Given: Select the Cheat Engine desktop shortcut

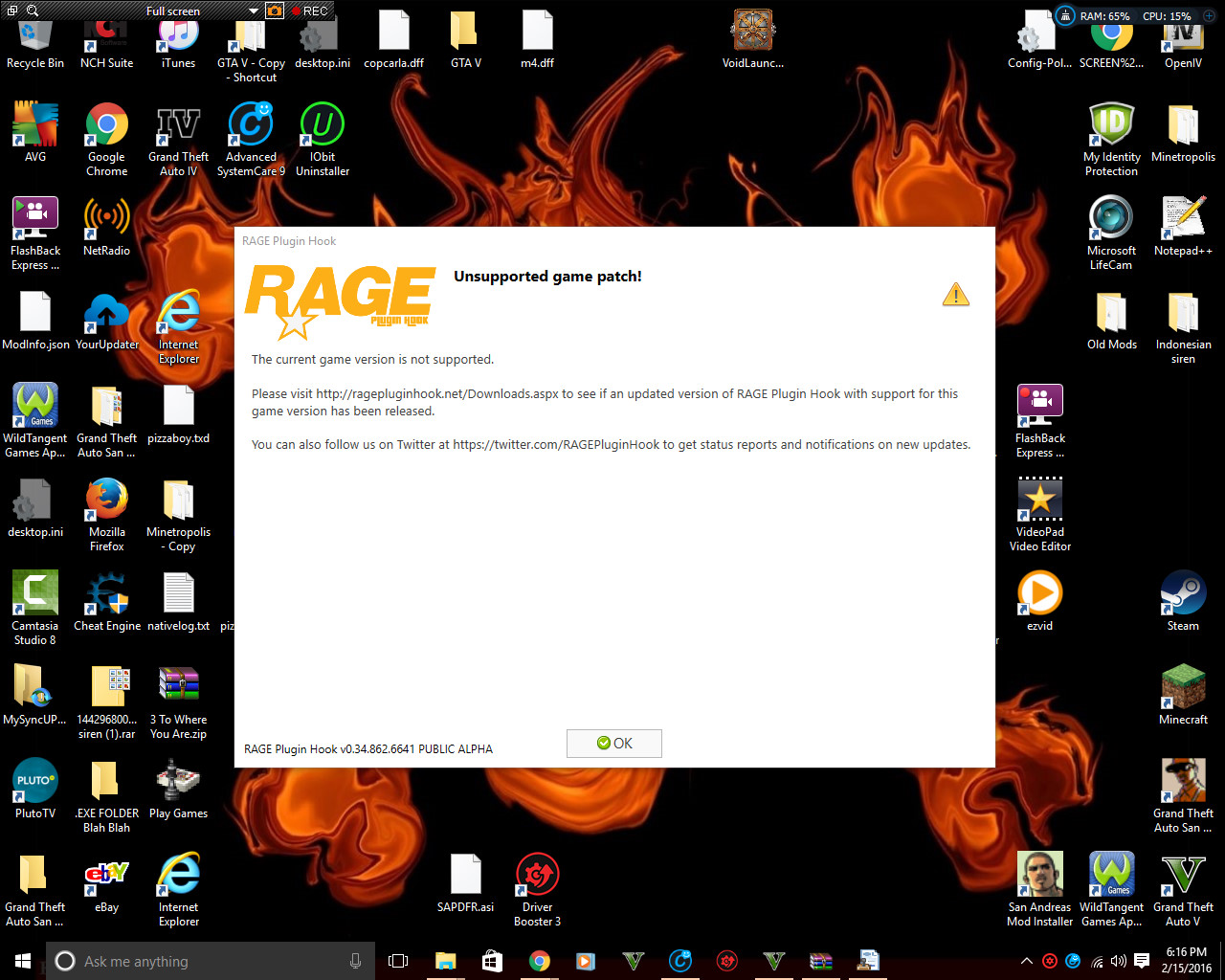Looking at the screenshot, I should click(106, 602).
